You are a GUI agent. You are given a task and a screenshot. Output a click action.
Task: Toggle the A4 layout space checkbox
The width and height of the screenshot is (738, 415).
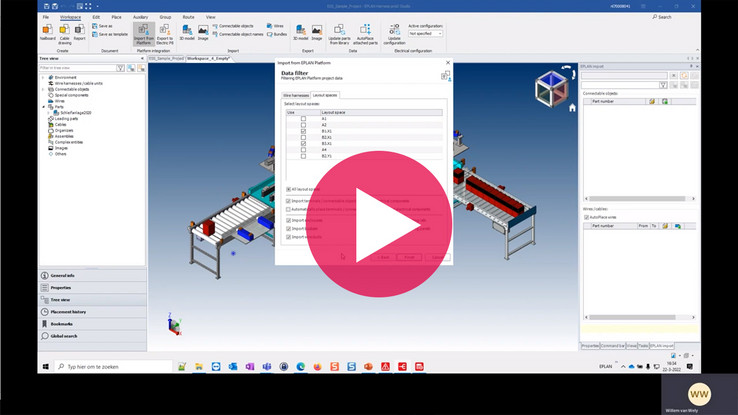[303, 150]
